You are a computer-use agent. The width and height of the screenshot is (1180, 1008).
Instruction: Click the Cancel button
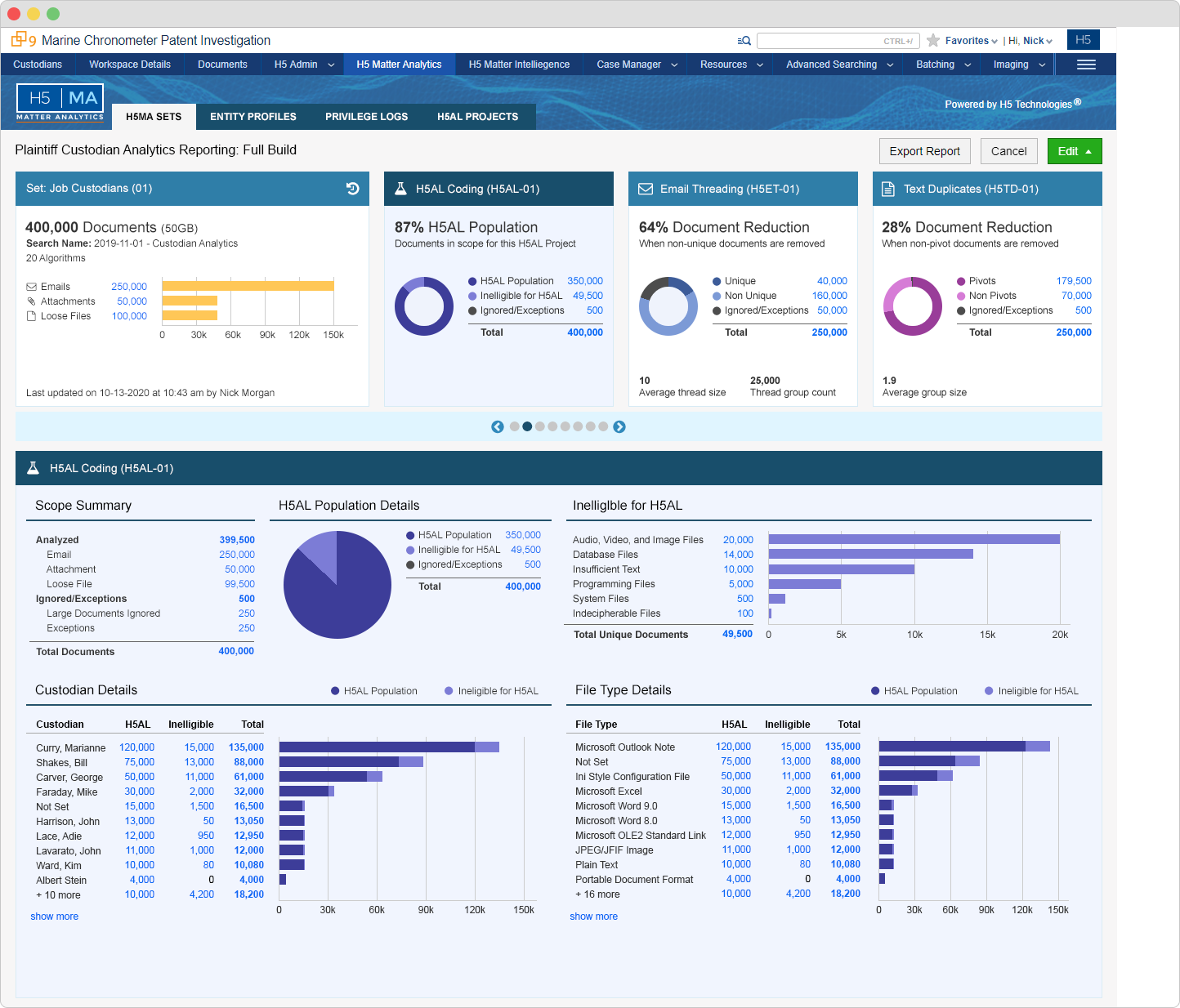point(1009,151)
